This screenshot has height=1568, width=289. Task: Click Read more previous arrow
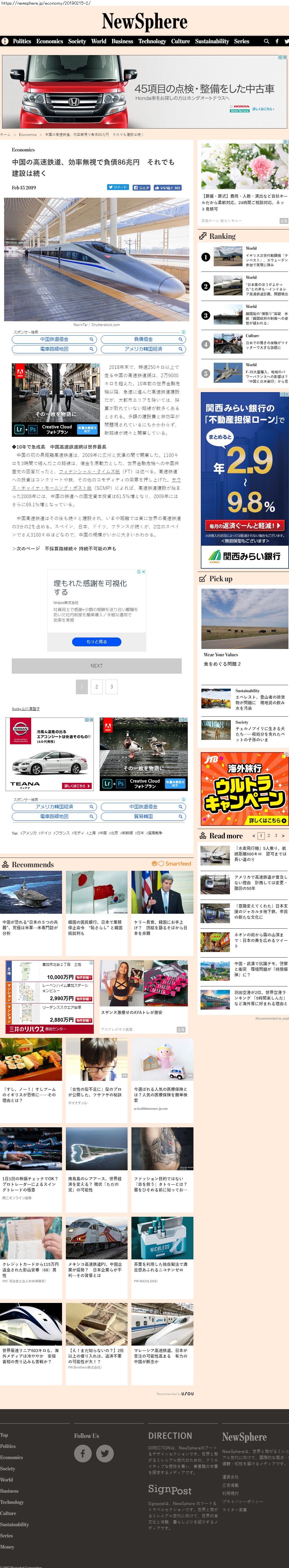pyautogui.click(x=254, y=836)
